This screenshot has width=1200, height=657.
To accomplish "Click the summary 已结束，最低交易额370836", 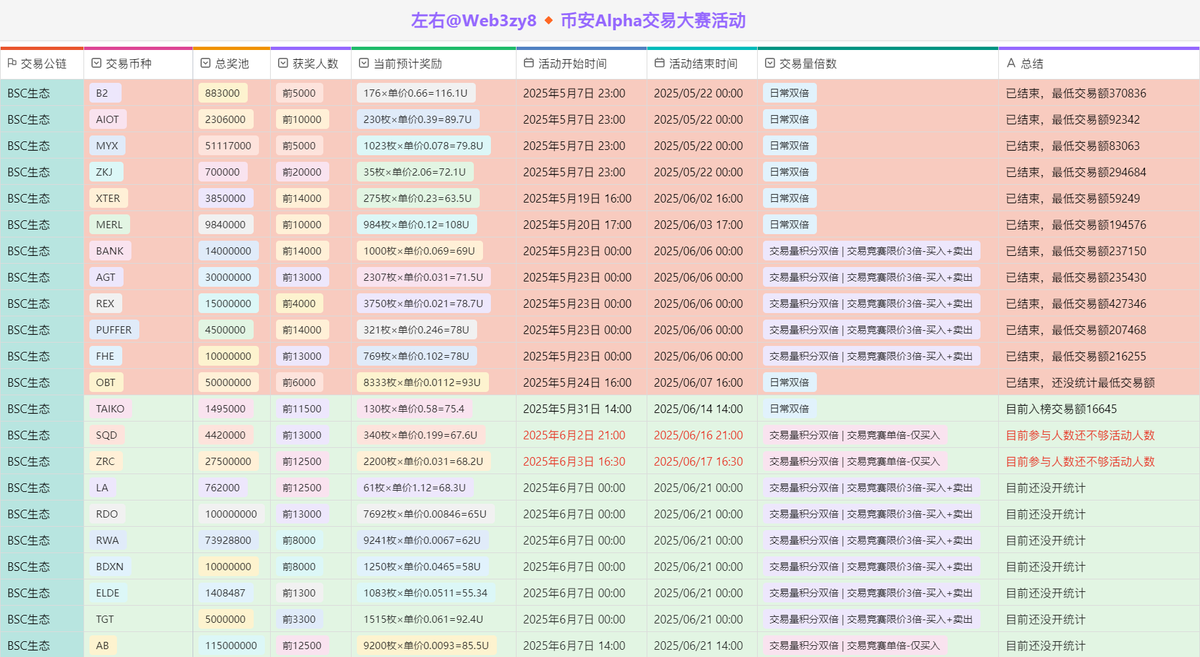I will tap(1076, 93).
